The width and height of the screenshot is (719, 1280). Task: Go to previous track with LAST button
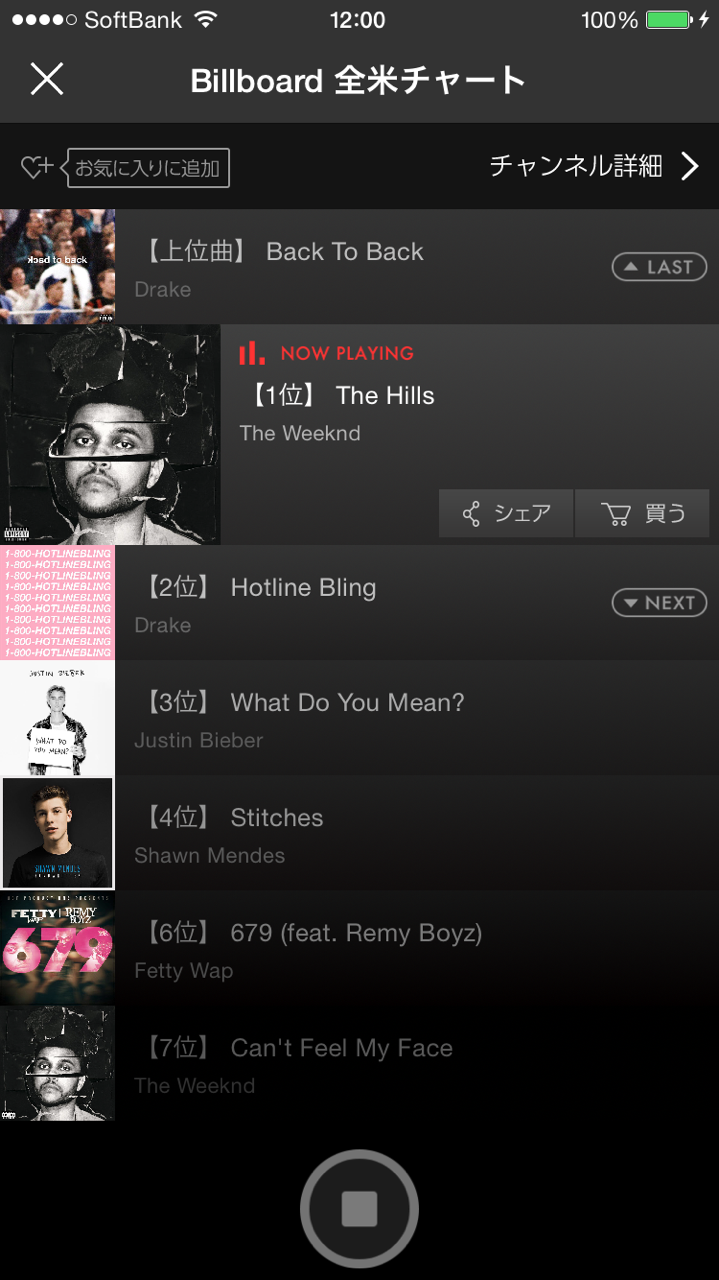659,267
